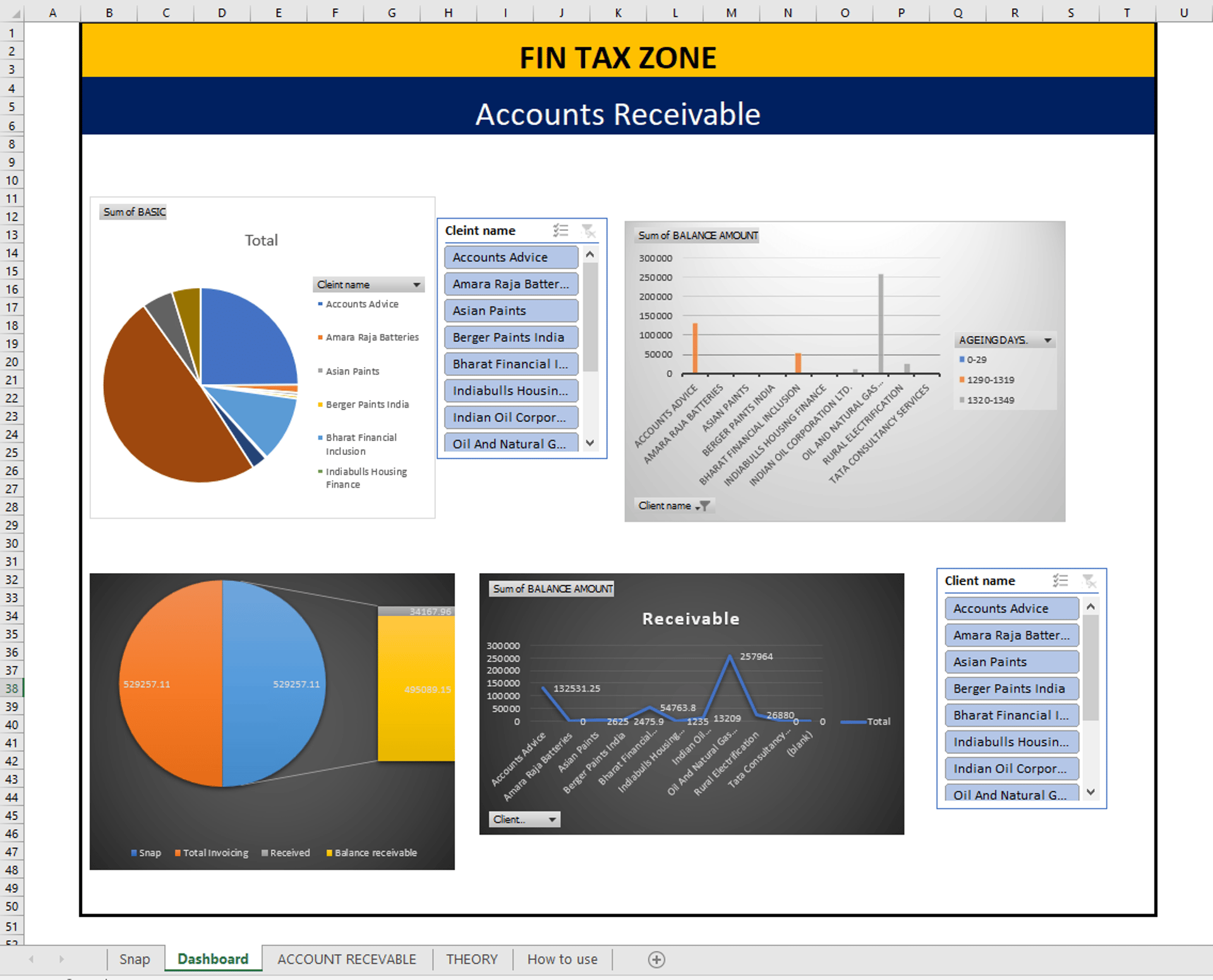Switch to ACCOUNT RECEIVABLE sheet tab

point(346,959)
